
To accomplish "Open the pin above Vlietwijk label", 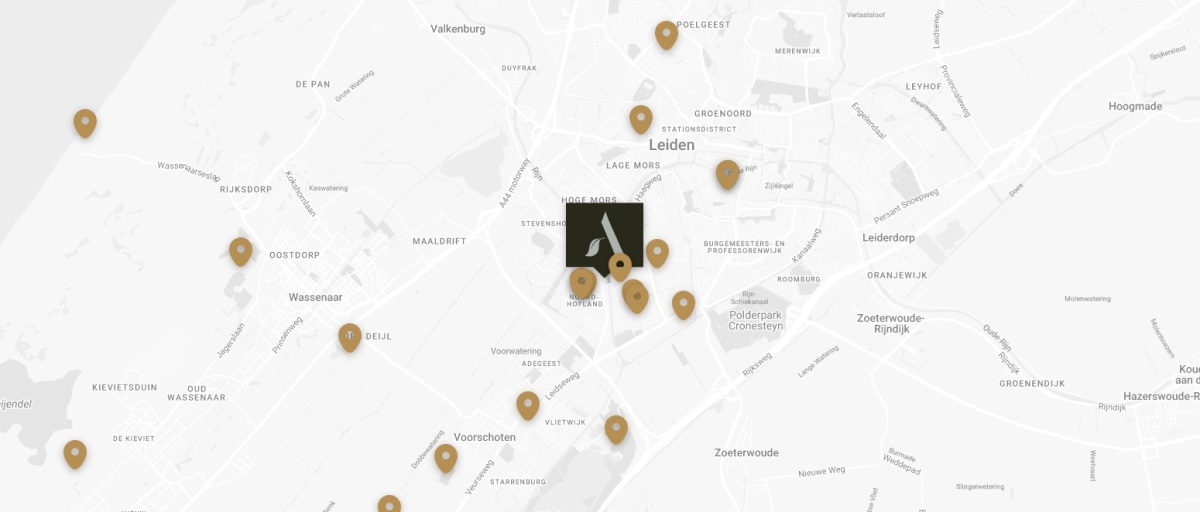I will [528, 405].
